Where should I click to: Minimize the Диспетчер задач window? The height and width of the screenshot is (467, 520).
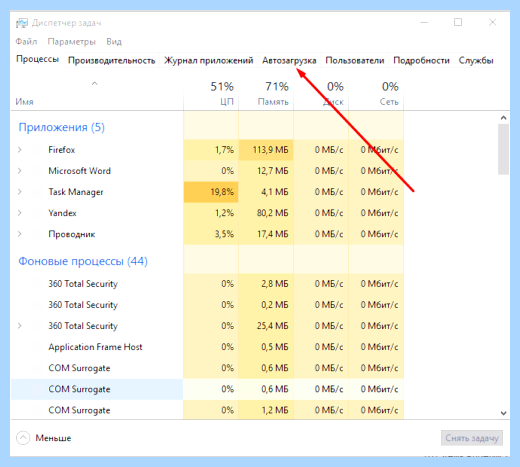pyautogui.click(x=424, y=22)
